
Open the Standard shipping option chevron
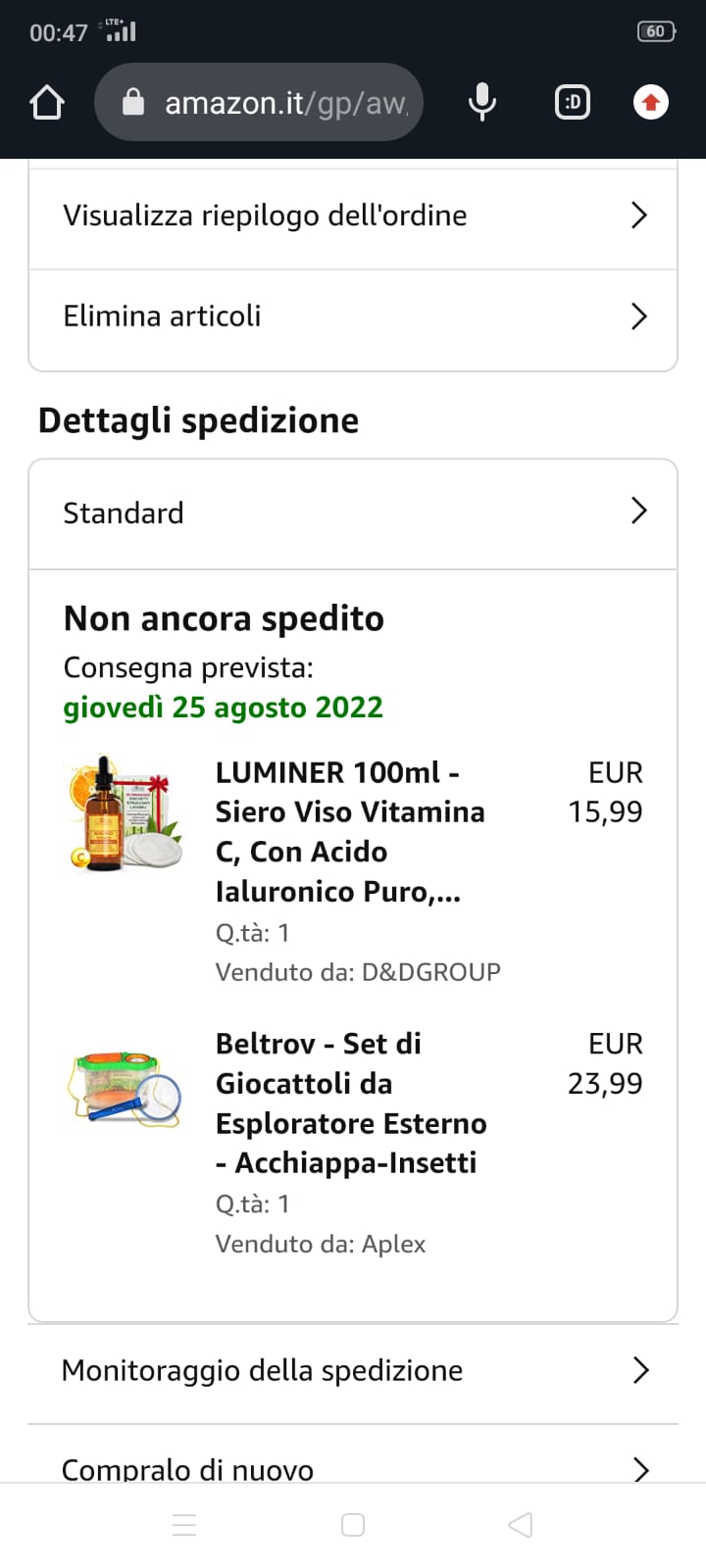tap(639, 511)
